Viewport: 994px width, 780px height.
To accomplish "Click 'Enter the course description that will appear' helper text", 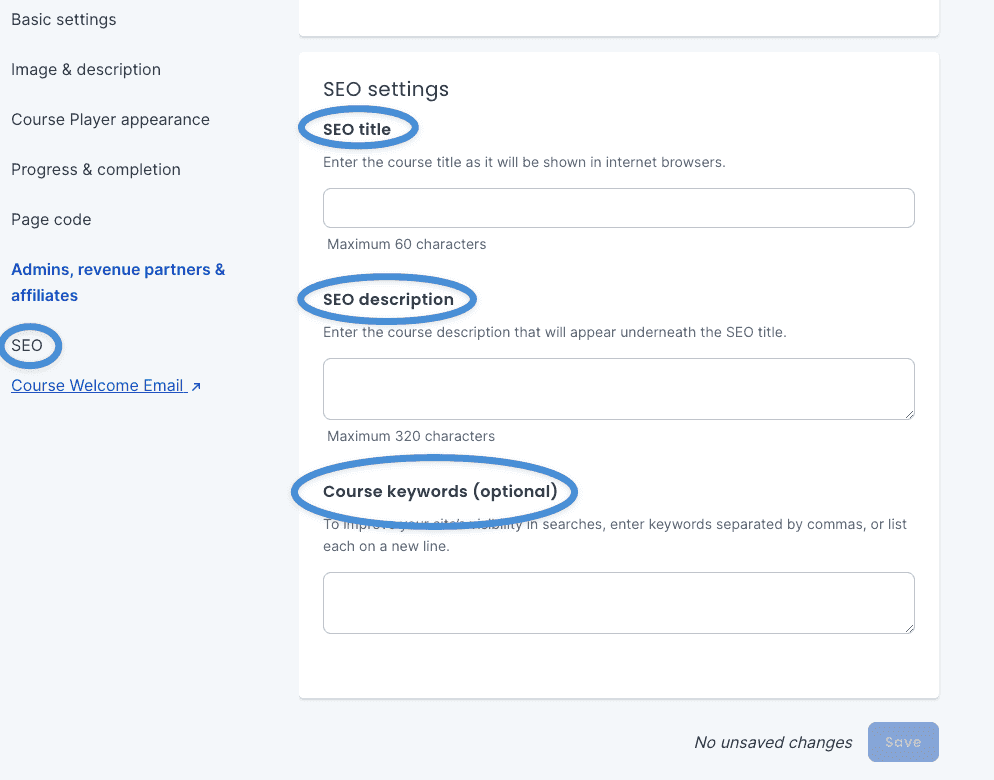I will pos(554,332).
